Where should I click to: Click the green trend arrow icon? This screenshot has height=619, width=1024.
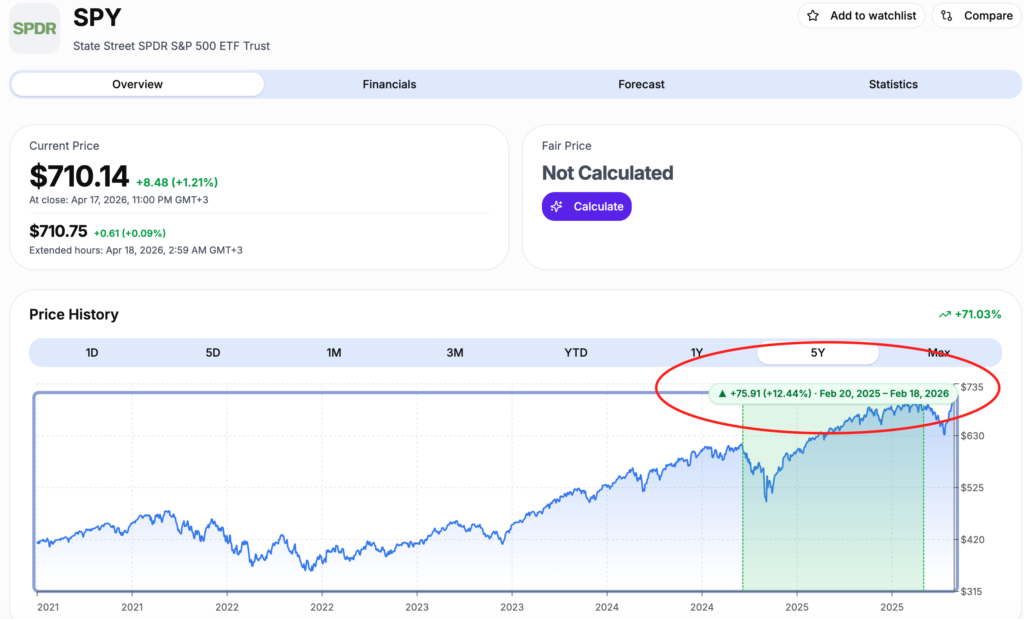point(944,315)
